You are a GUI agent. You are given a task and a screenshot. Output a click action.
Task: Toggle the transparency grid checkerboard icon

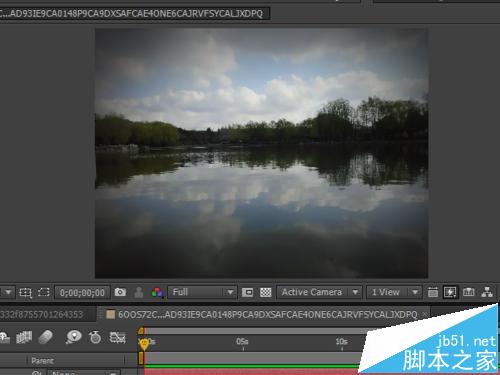click(x=266, y=292)
